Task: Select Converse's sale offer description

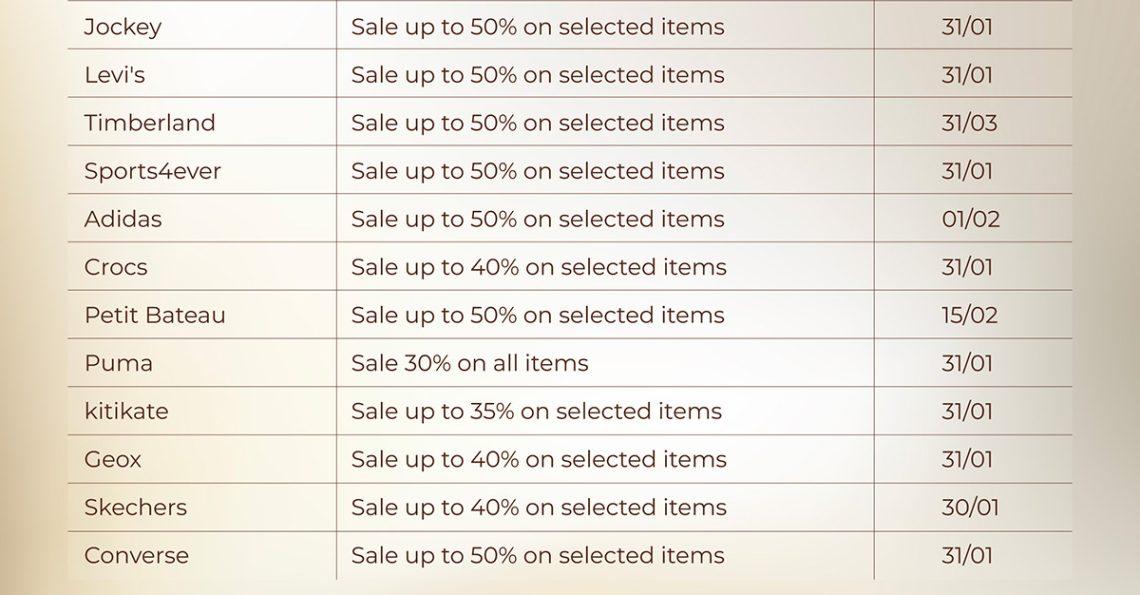Action: click(x=537, y=555)
